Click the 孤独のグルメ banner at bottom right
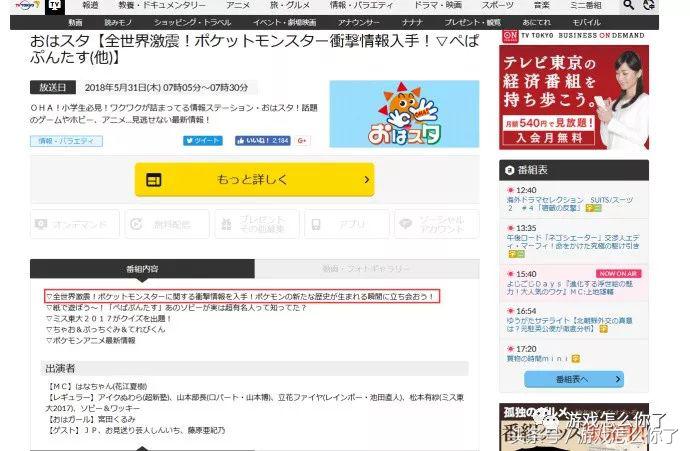 (x=574, y=427)
